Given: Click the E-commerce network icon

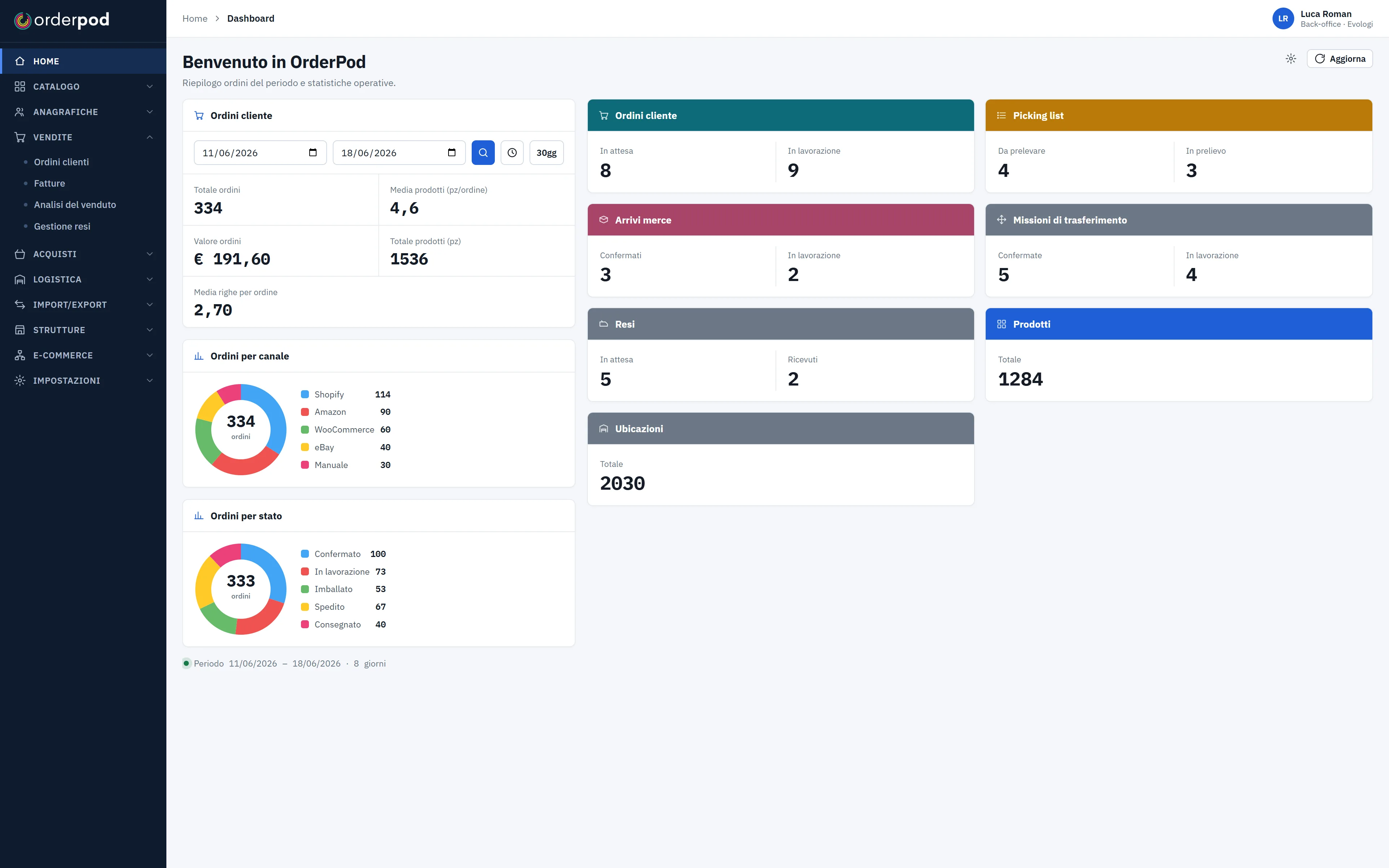Looking at the screenshot, I should point(20,356).
